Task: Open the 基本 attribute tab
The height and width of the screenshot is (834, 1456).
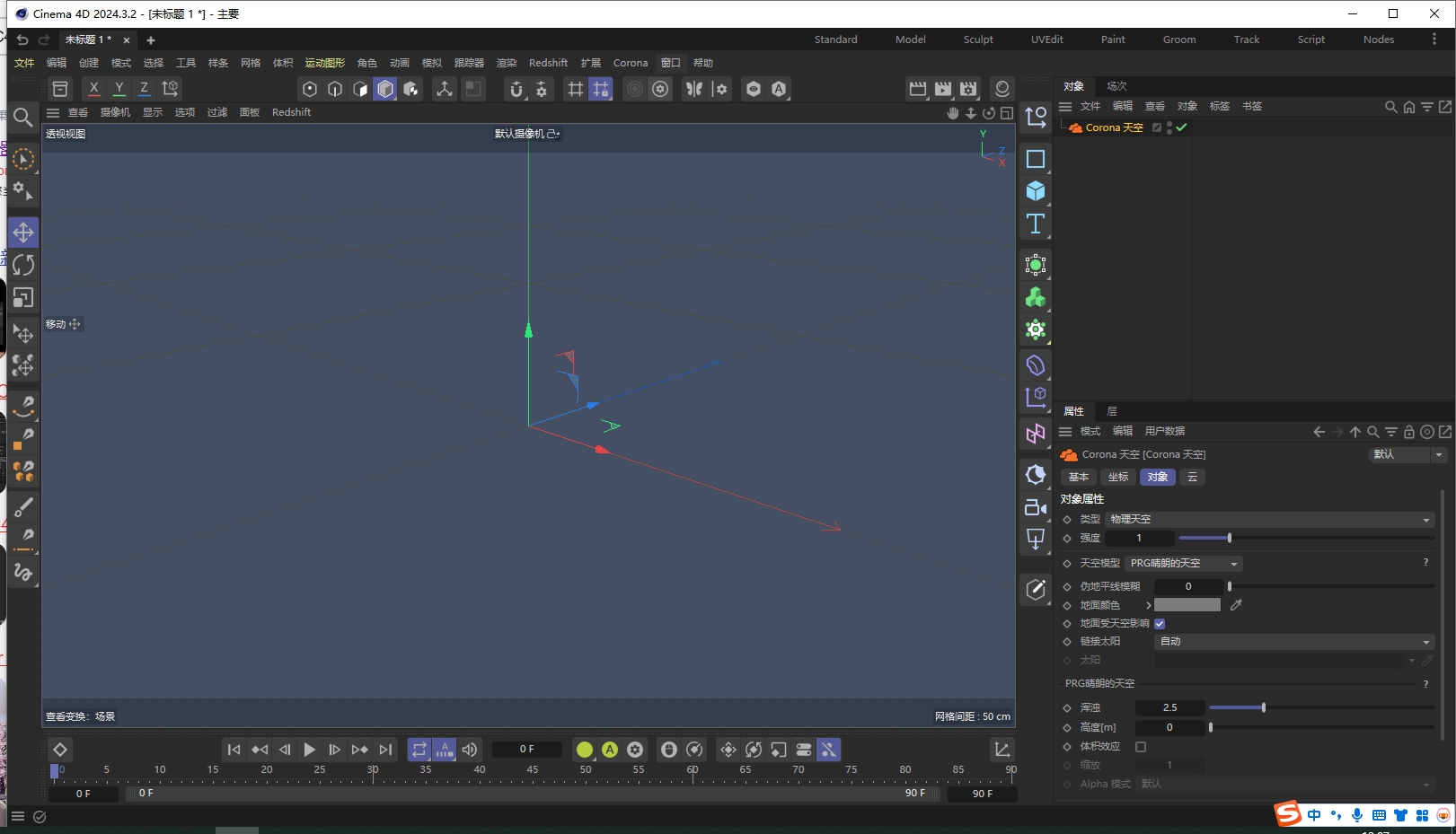Action: coord(1079,478)
